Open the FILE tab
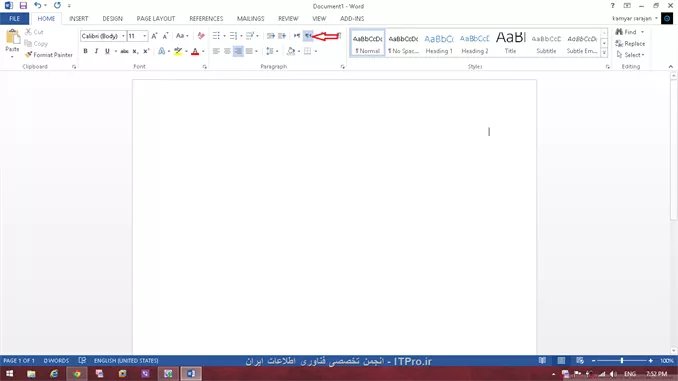Image resolution: width=678 pixels, height=381 pixels. coord(15,19)
